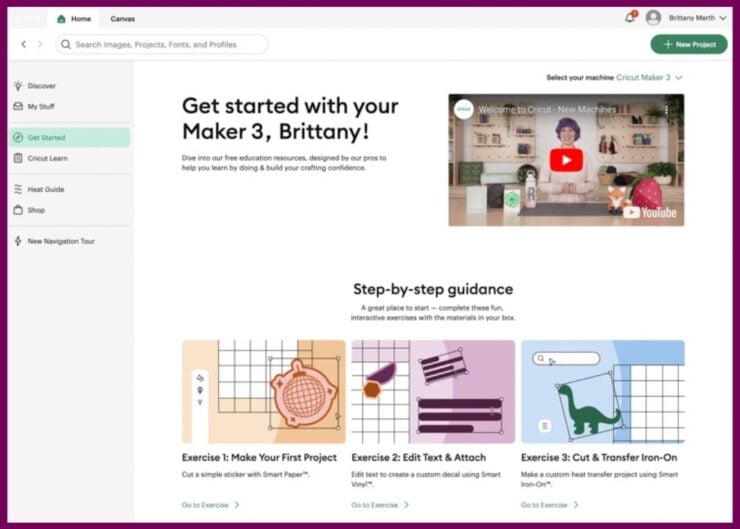Click the Get Started compass icon
Image resolution: width=740 pixels, height=529 pixels.
click(18, 137)
